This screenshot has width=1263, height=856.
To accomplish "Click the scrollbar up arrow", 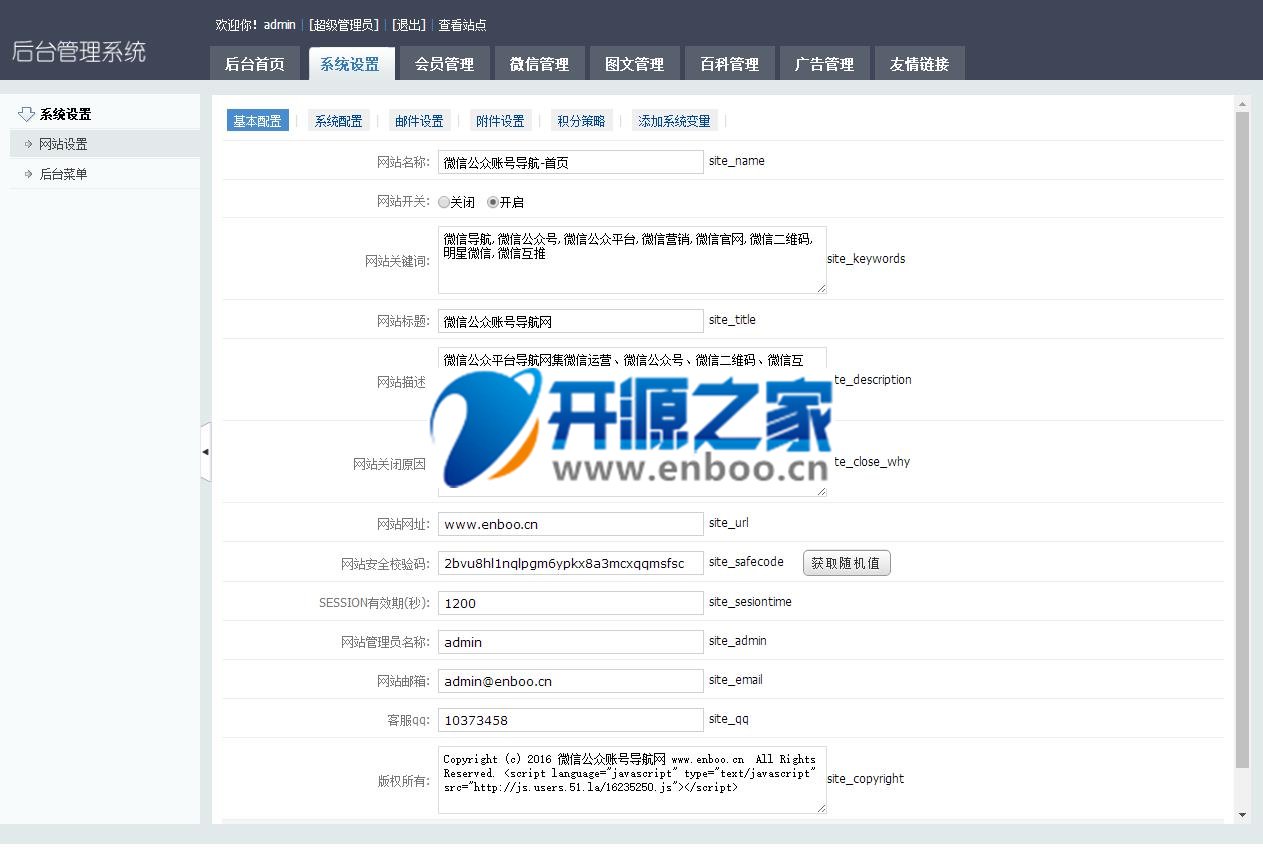I will tap(1243, 103).
